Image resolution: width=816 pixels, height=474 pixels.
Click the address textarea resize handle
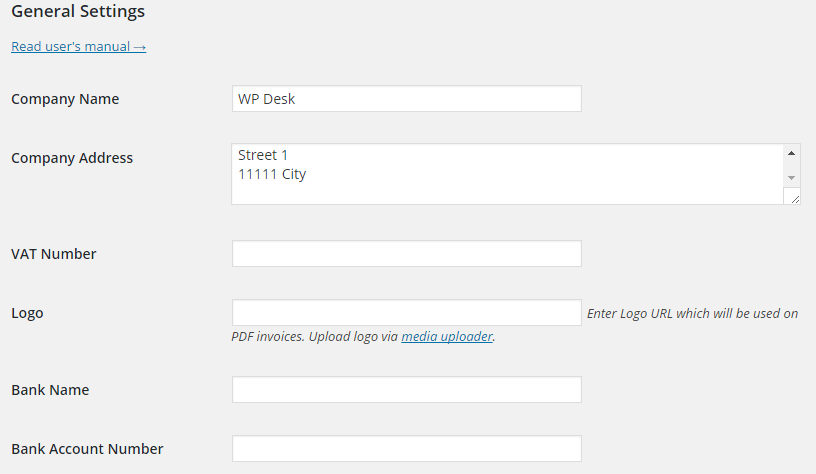coord(794,198)
